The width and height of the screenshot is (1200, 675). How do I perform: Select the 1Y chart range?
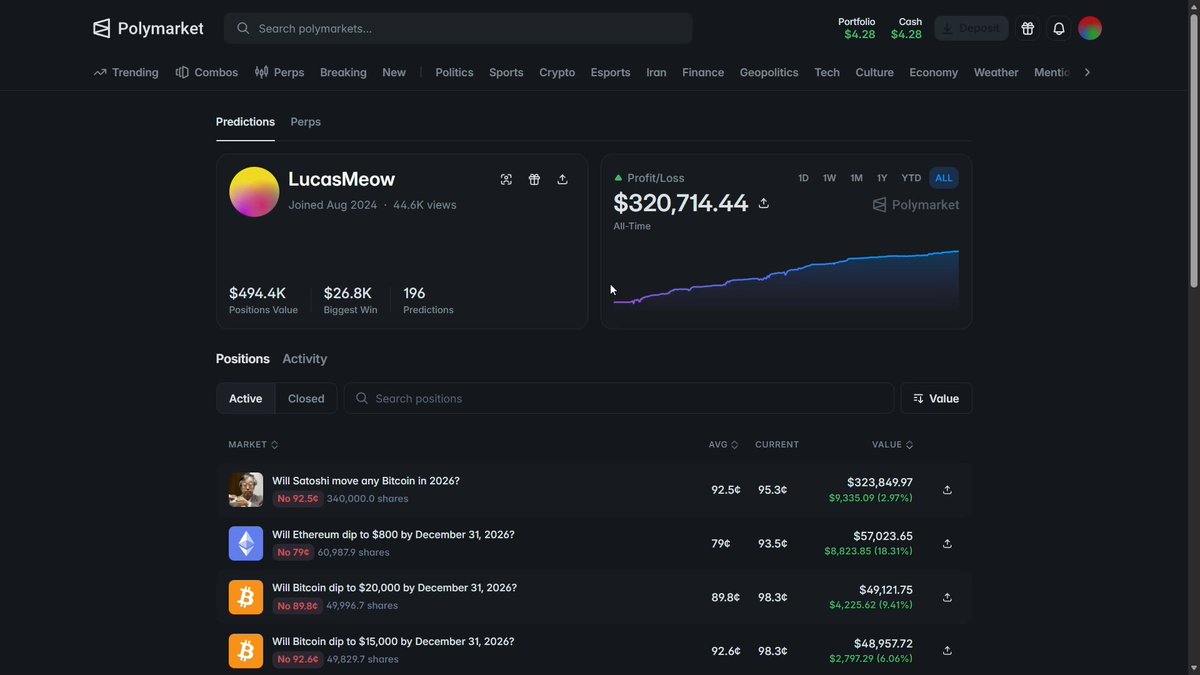[x=882, y=178]
